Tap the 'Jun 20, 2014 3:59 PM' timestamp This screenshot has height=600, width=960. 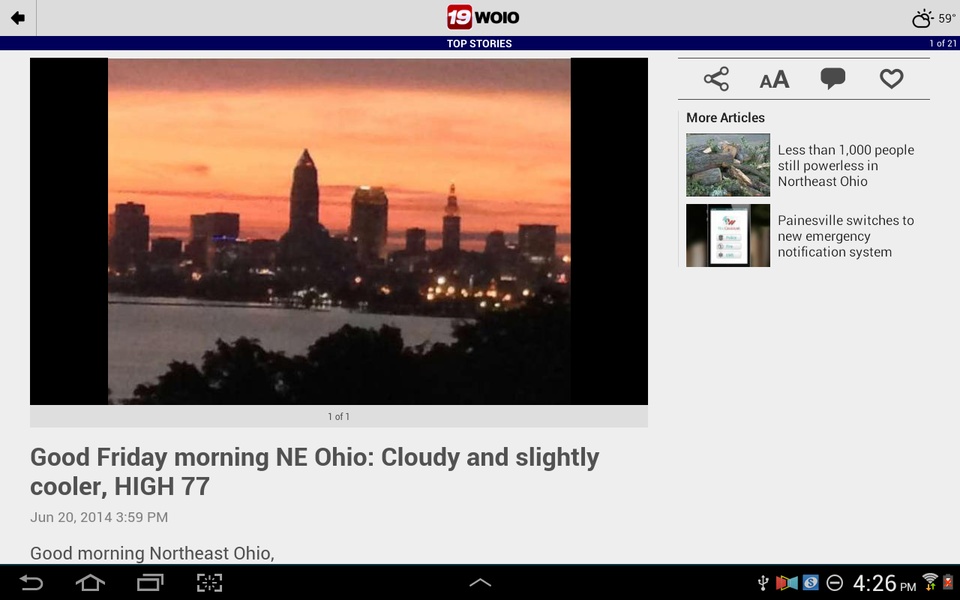(99, 517)
